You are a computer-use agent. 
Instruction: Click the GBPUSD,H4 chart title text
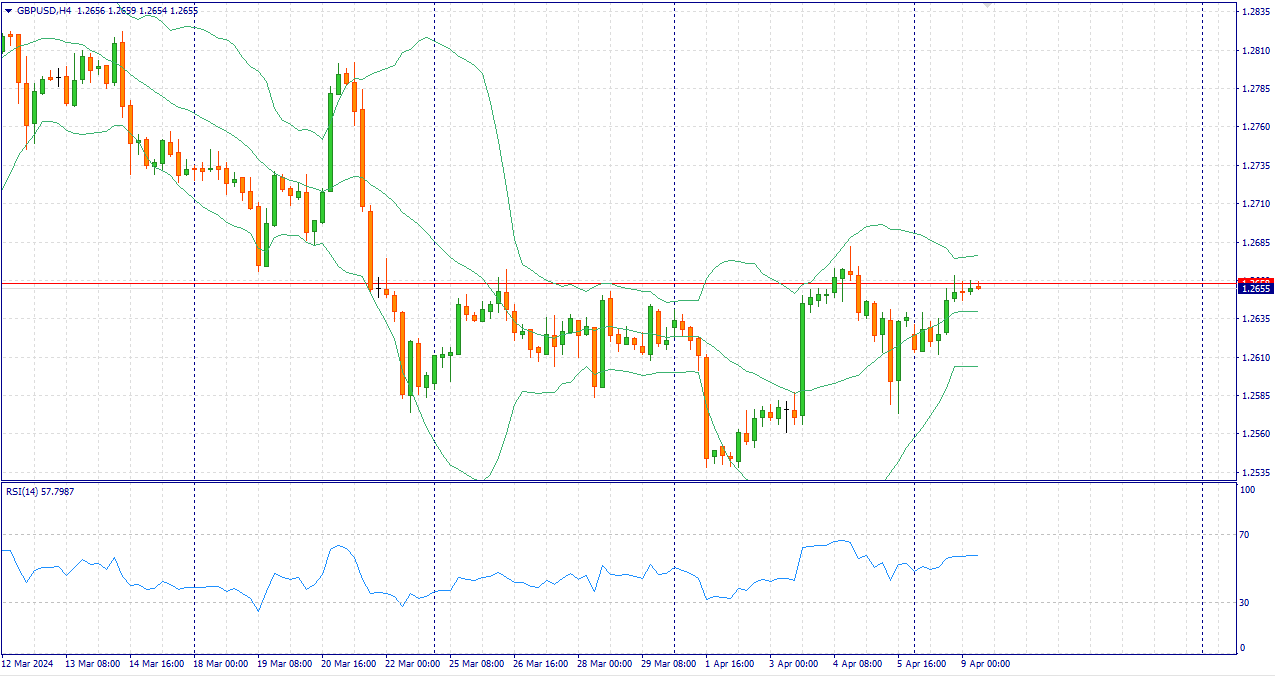point(44,10)
